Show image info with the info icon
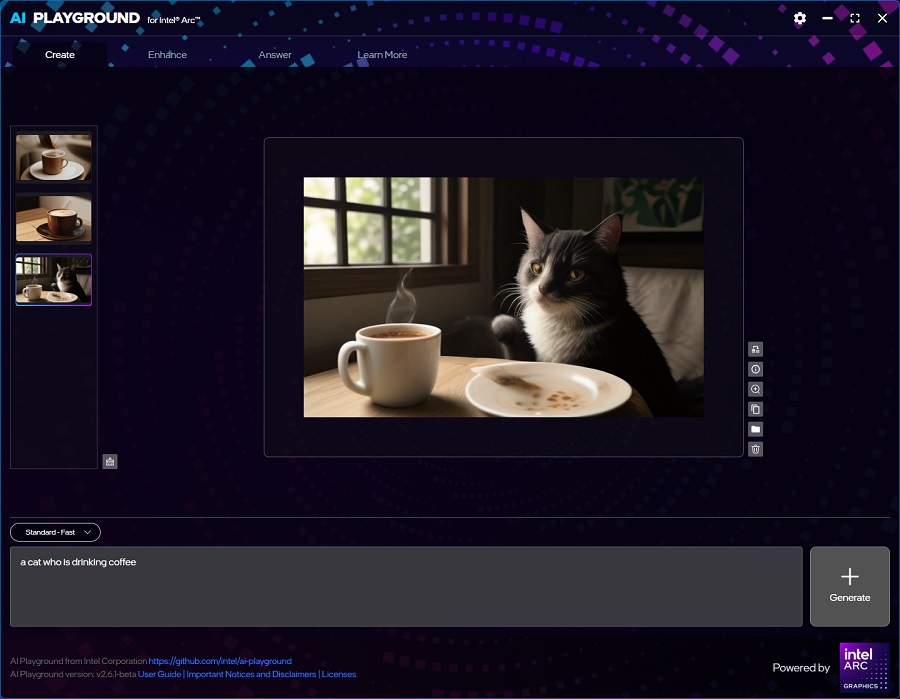The width and height of the screenshot is (900, 699). pos(755,369)
